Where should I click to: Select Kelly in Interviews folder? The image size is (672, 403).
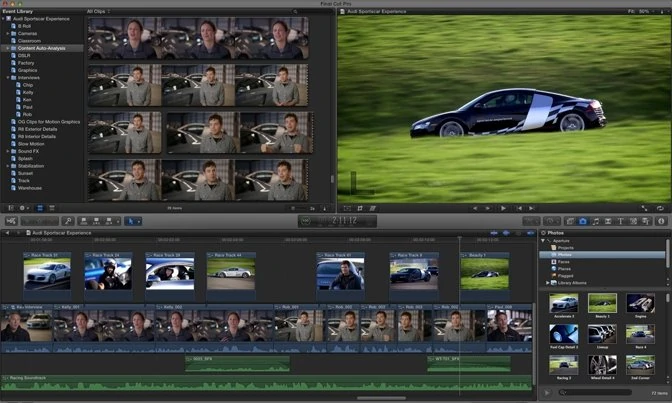28,92
